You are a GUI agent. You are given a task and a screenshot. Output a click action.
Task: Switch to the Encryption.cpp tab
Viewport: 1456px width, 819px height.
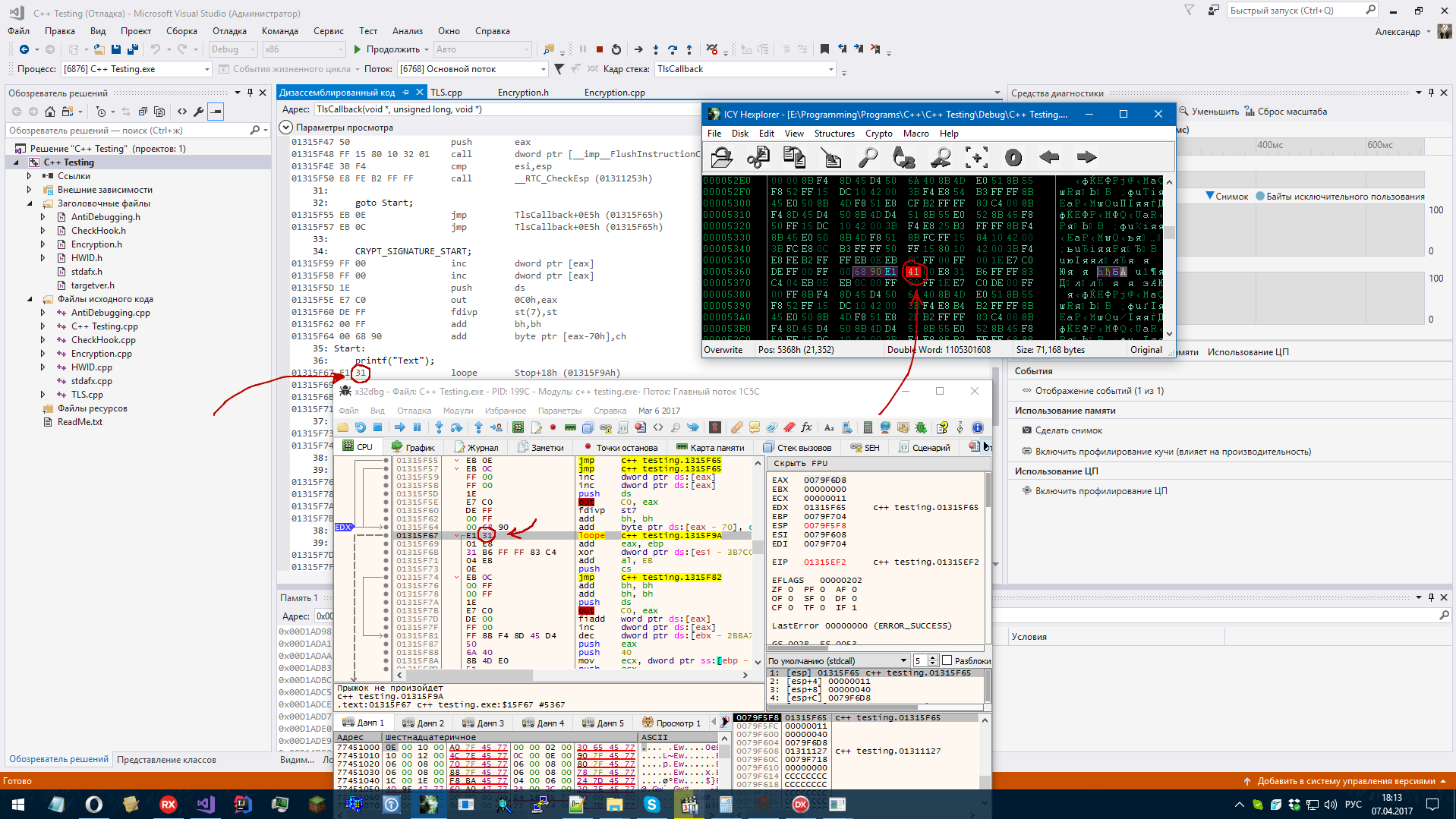click(614, 93)
